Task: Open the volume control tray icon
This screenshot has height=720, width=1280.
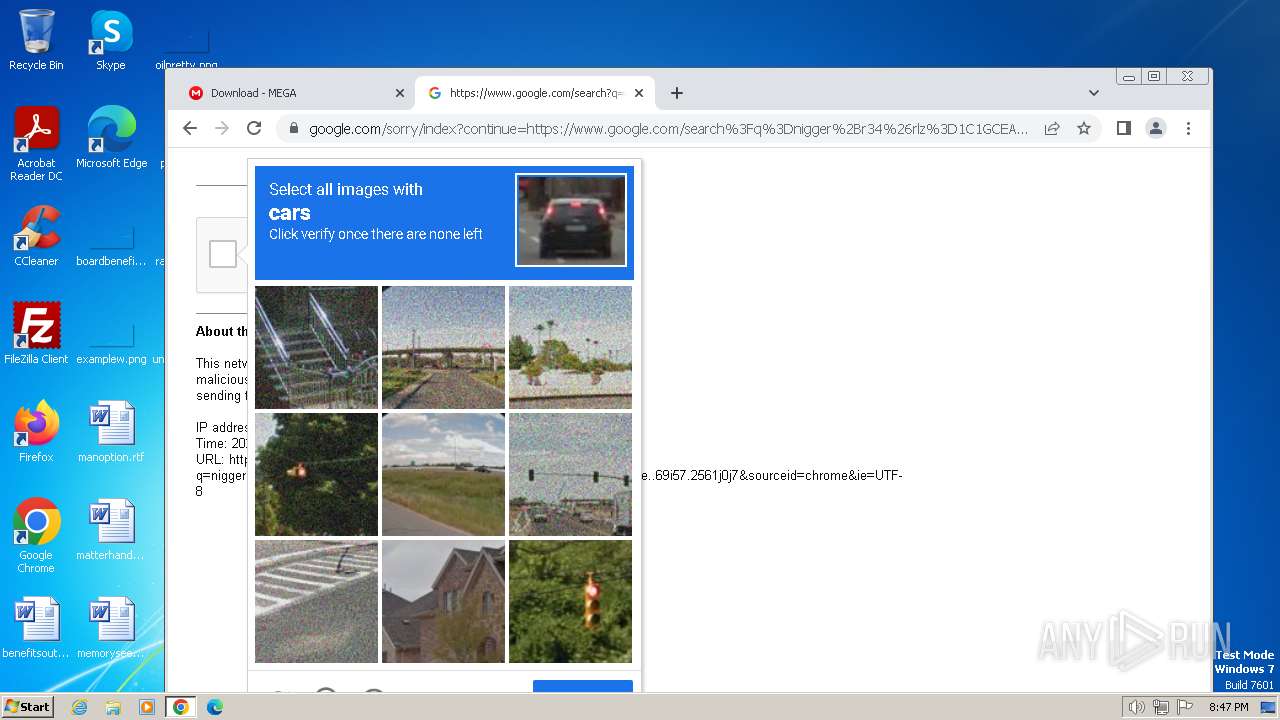Action: (1137, 707)
